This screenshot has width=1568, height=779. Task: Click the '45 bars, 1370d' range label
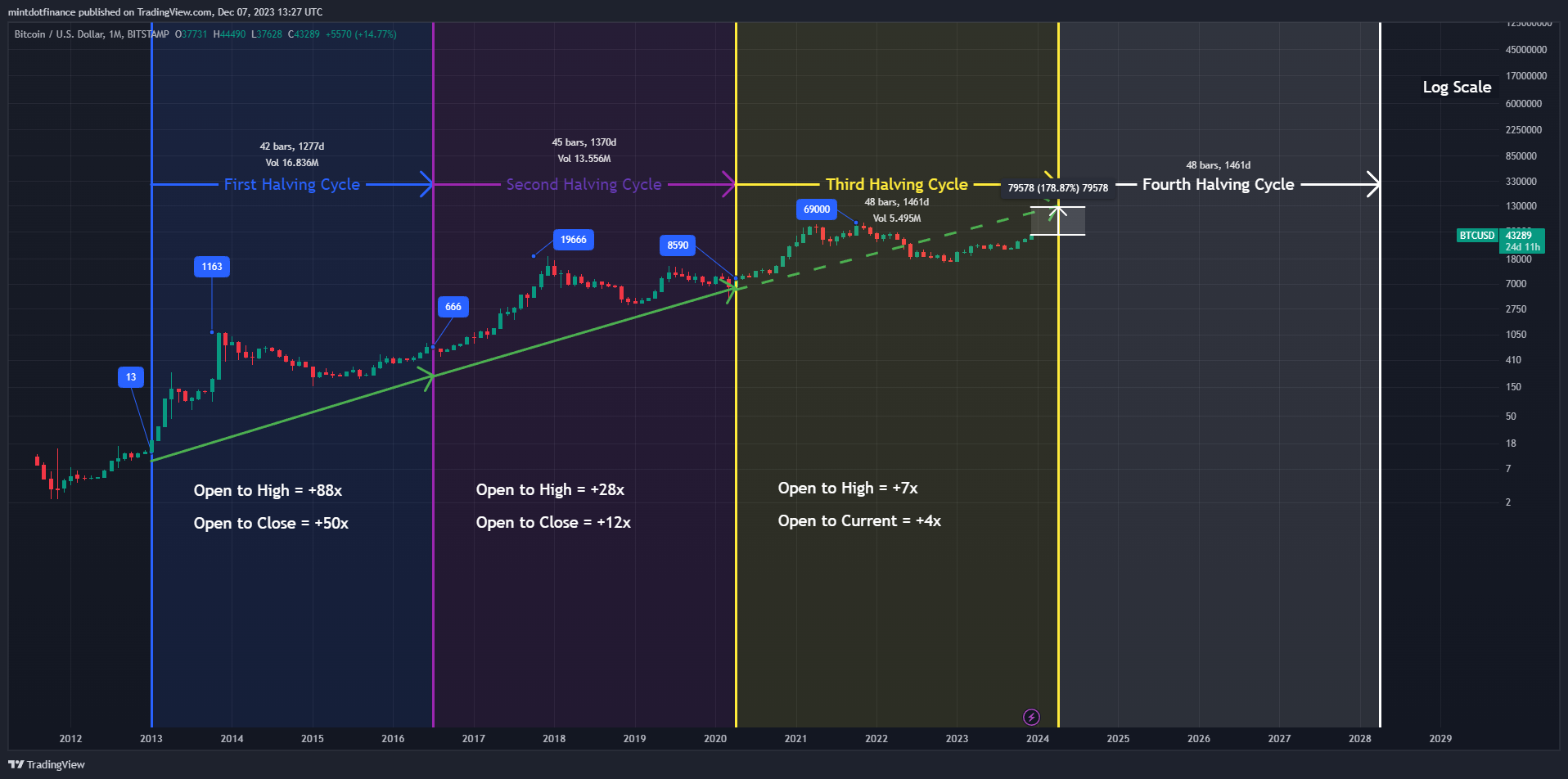tap(584, 142)
